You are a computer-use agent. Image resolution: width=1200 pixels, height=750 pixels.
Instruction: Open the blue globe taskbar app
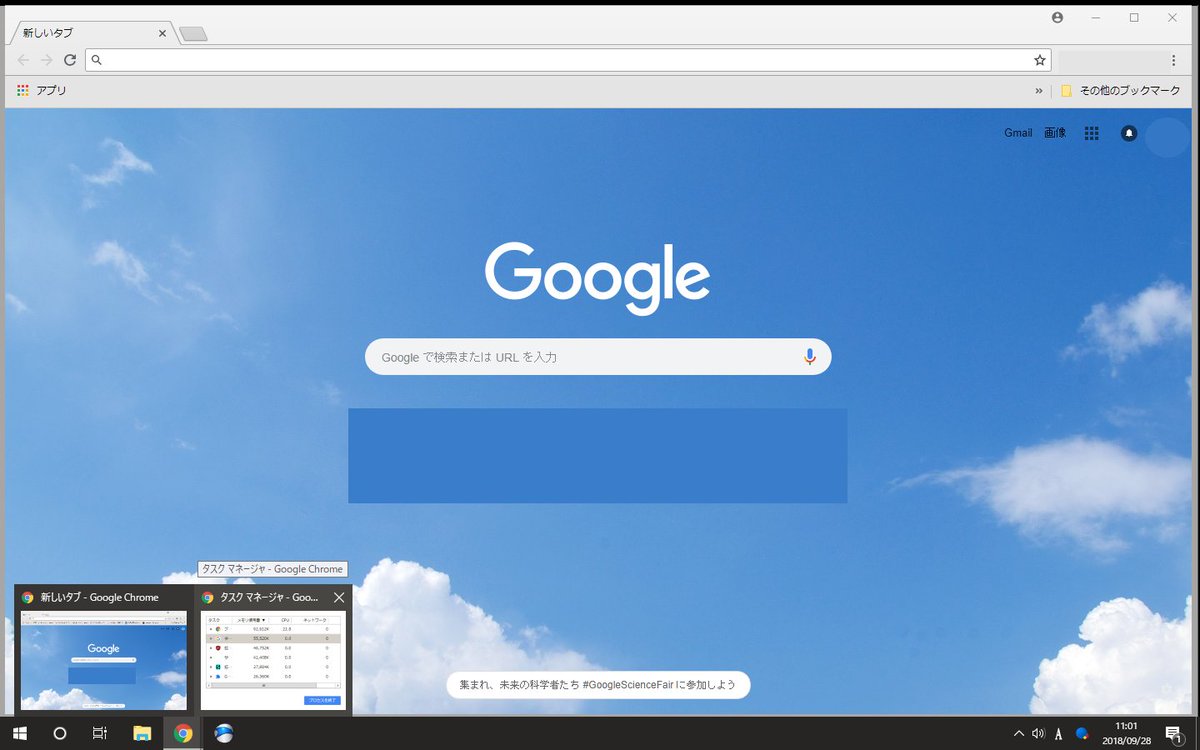pos(224,733)
